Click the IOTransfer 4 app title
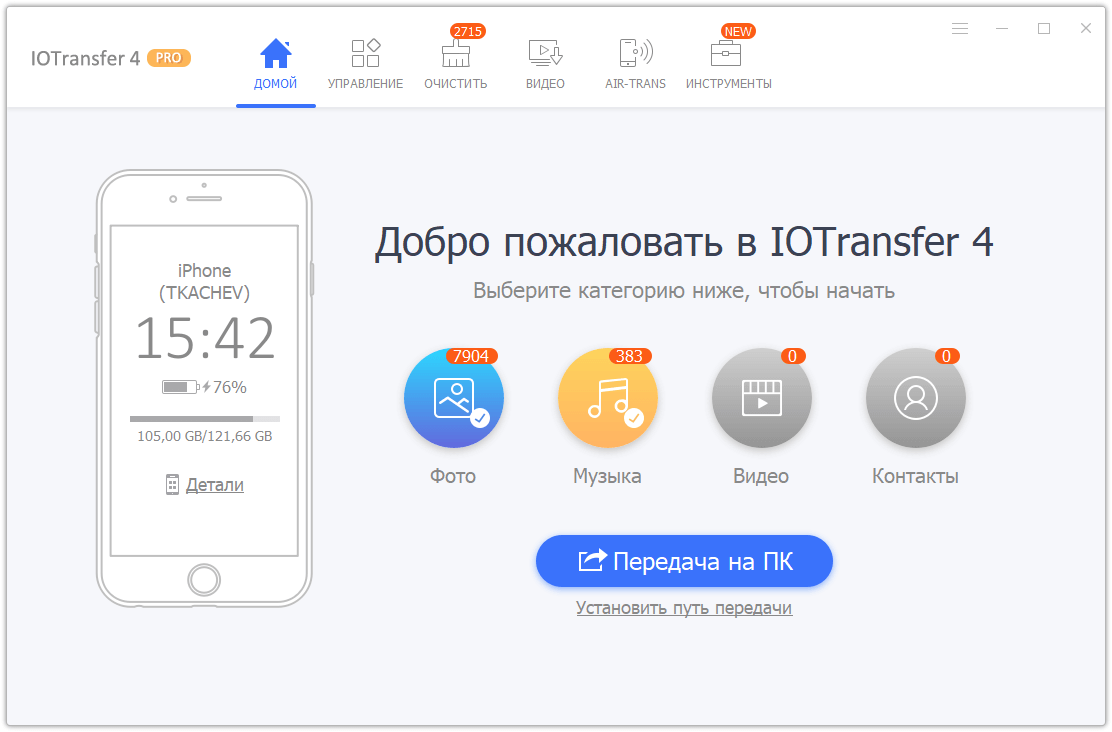1112x732 pixels. [85, 58]
